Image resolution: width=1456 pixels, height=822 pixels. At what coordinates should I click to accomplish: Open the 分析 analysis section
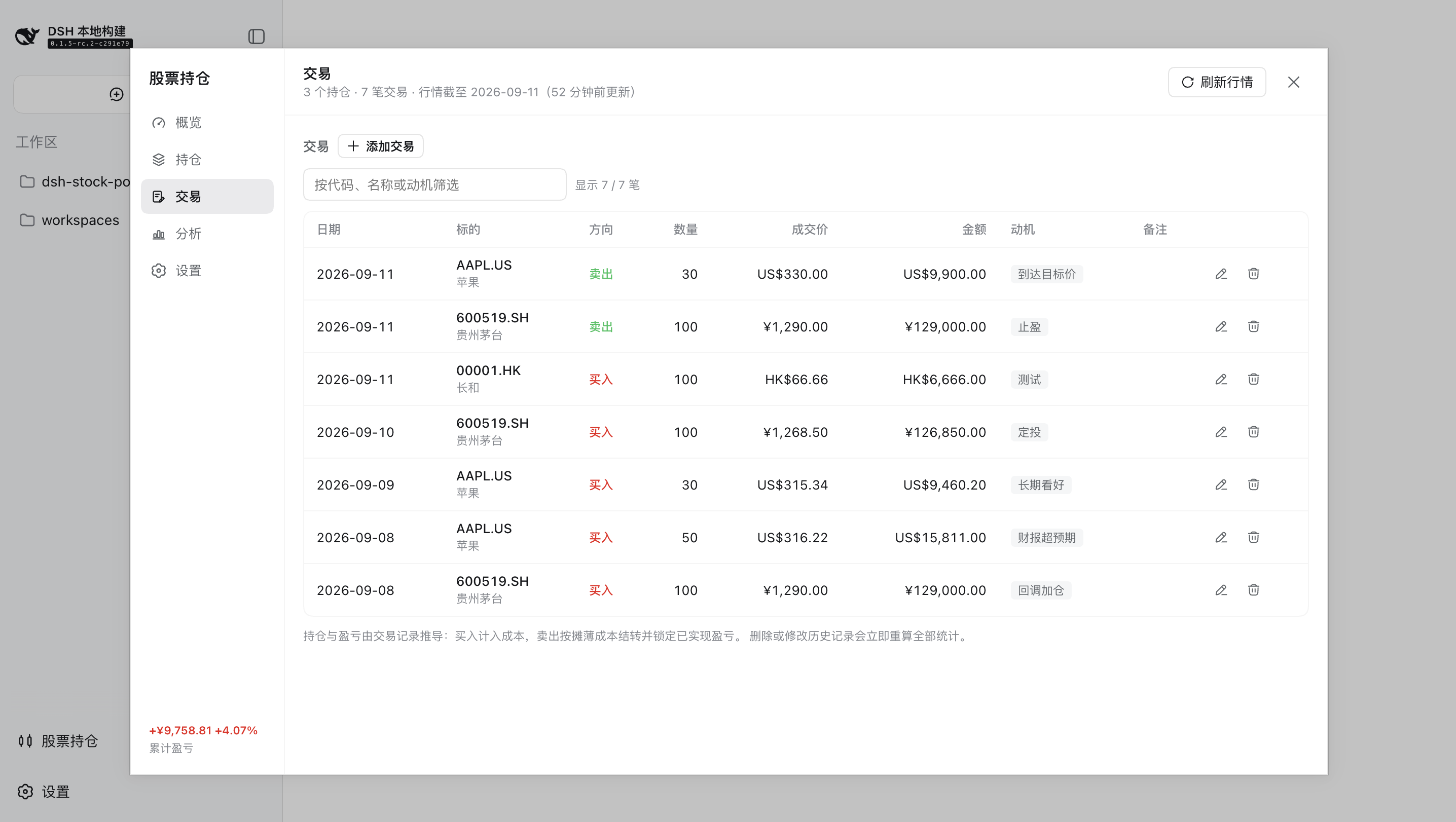click(207, 234)
